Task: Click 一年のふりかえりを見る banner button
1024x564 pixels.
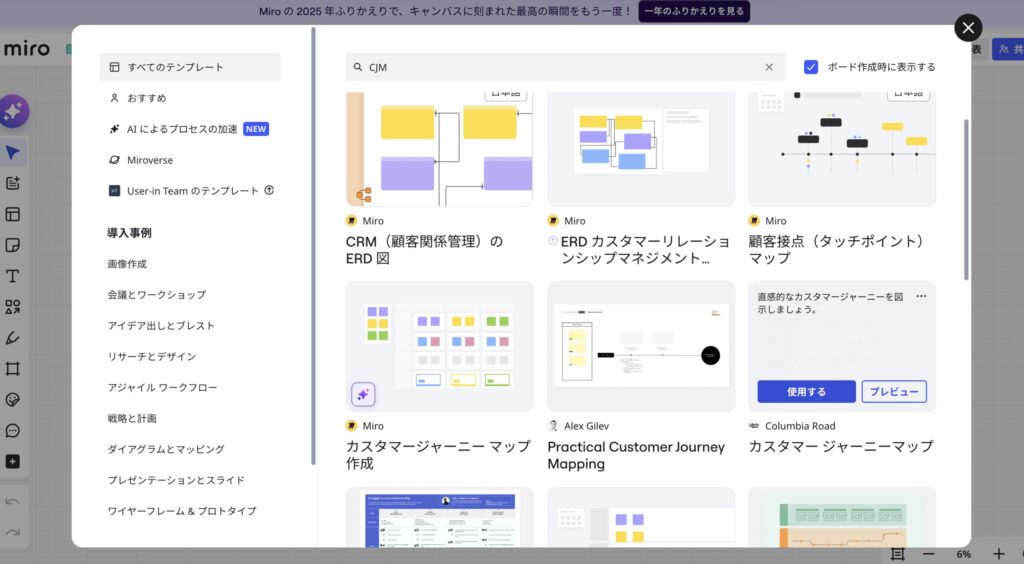Action: tap(694, 11)
